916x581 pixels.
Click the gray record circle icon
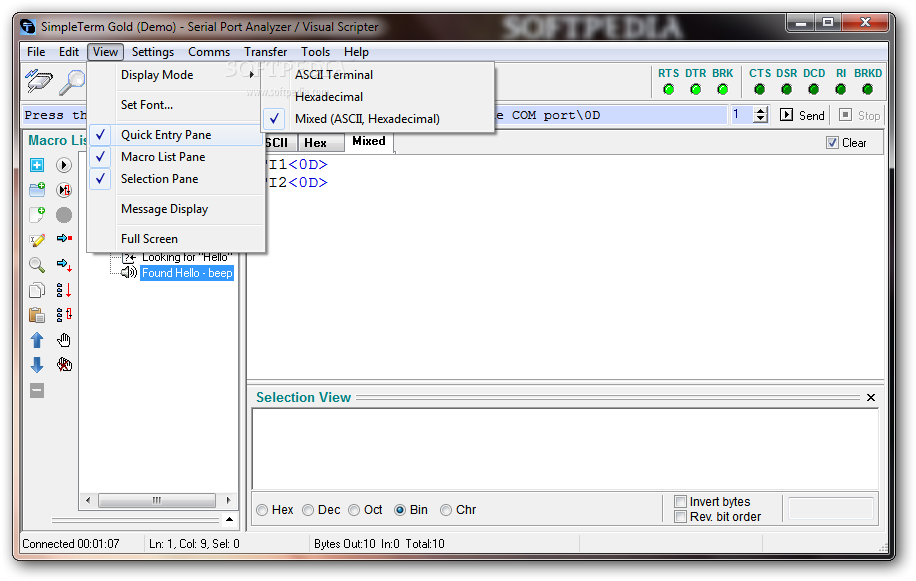[64, 215]
